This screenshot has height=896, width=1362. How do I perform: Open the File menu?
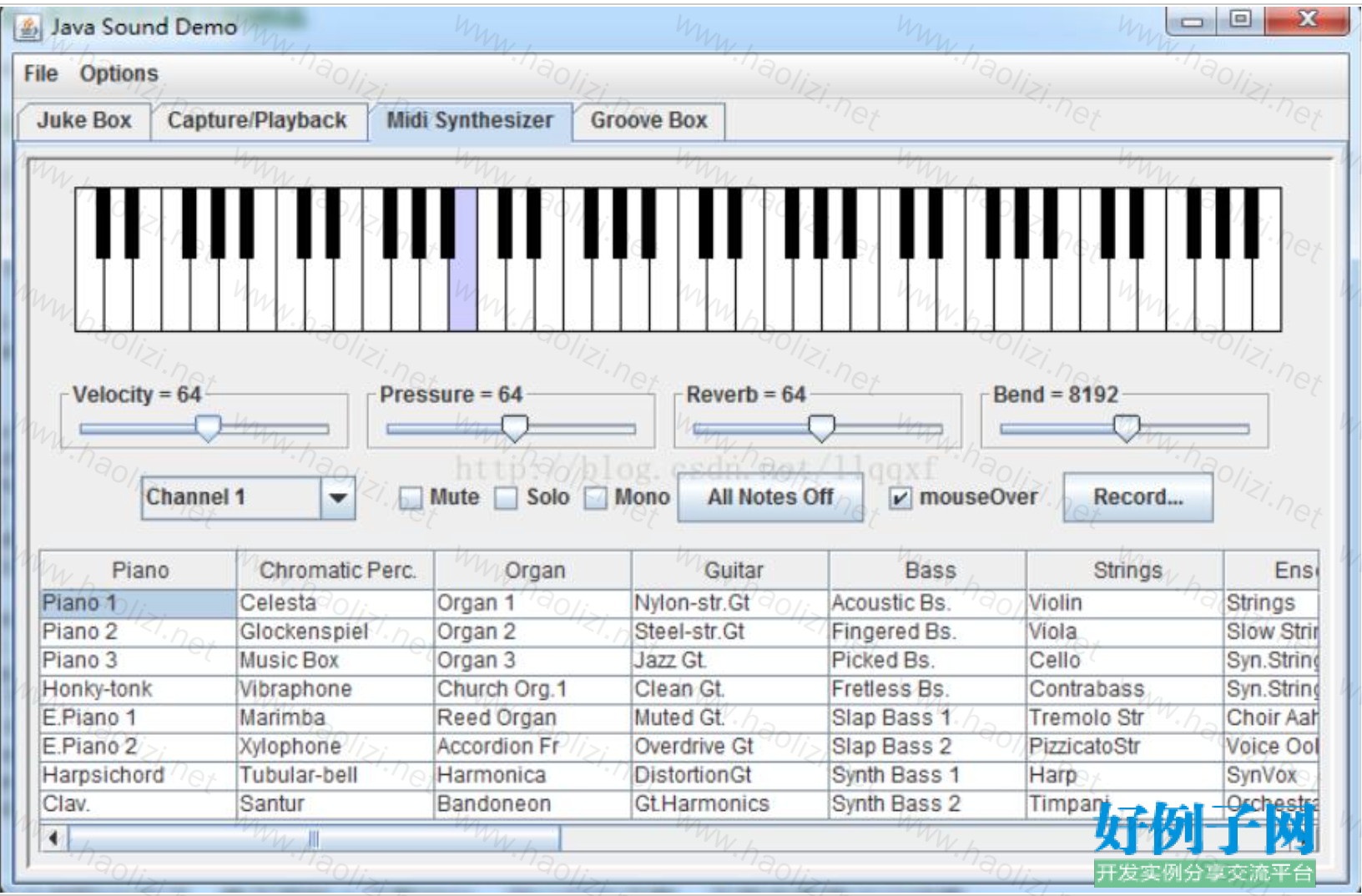click(x=41, y=73)
